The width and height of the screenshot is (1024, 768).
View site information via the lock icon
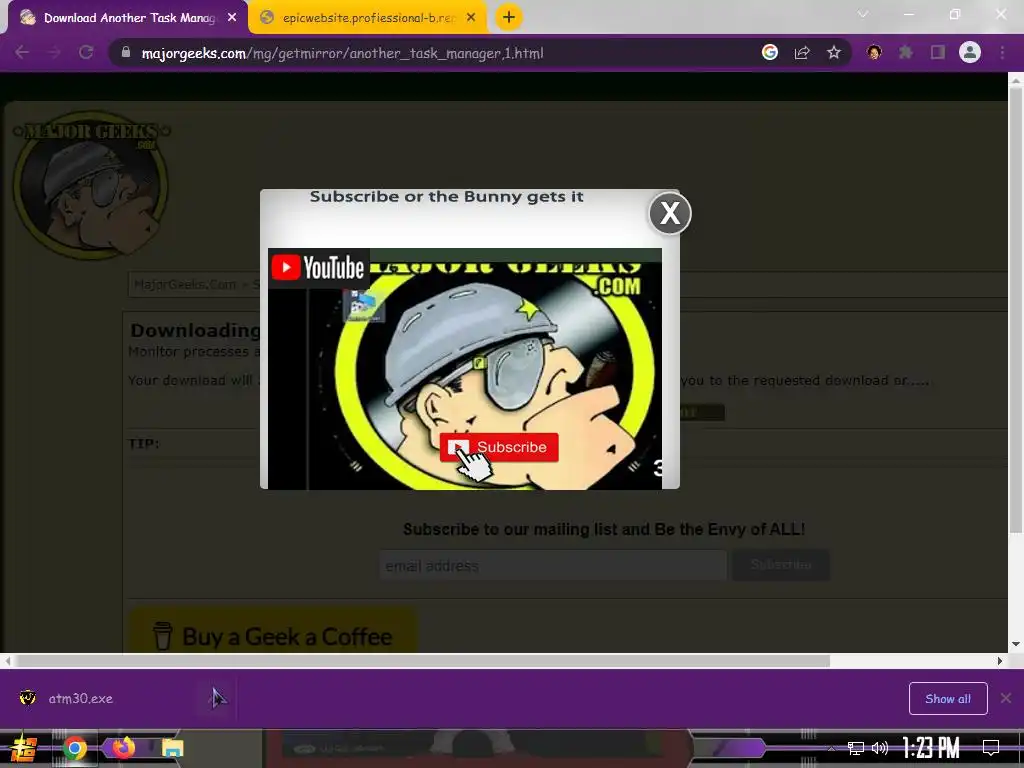(x=125, y=53)
